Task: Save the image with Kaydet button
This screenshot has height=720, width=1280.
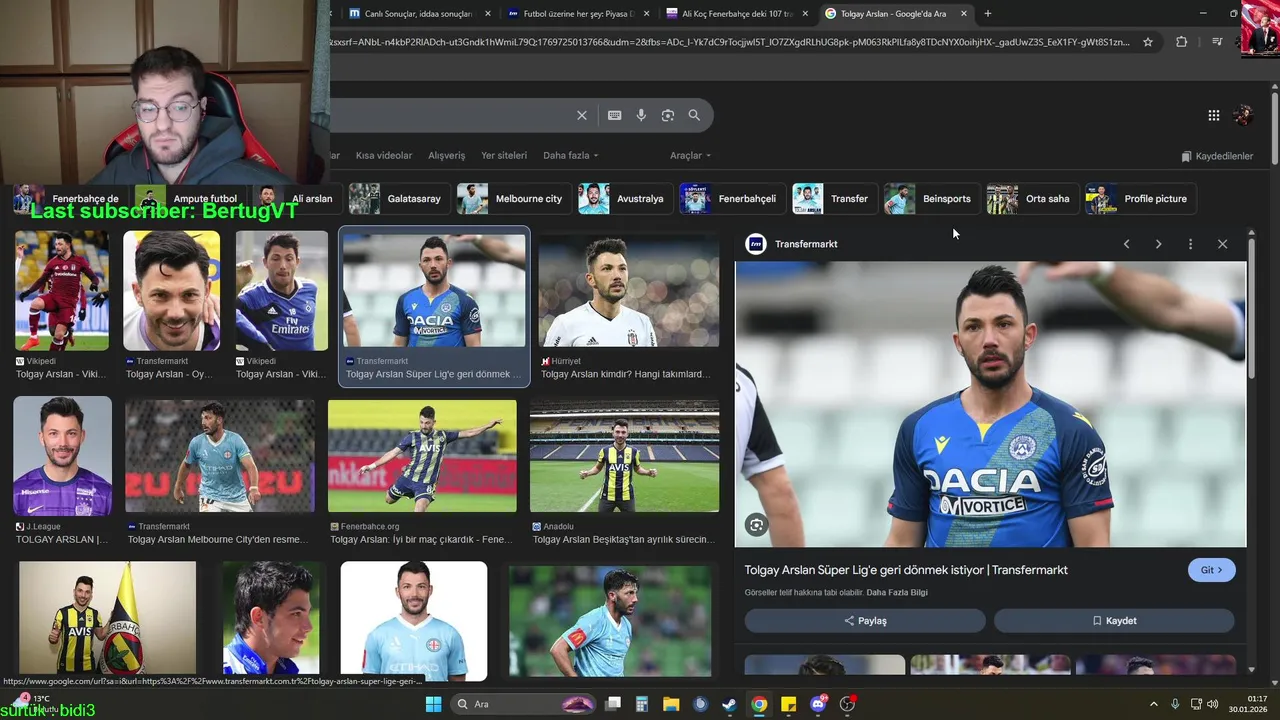Action: (1114, 621)
